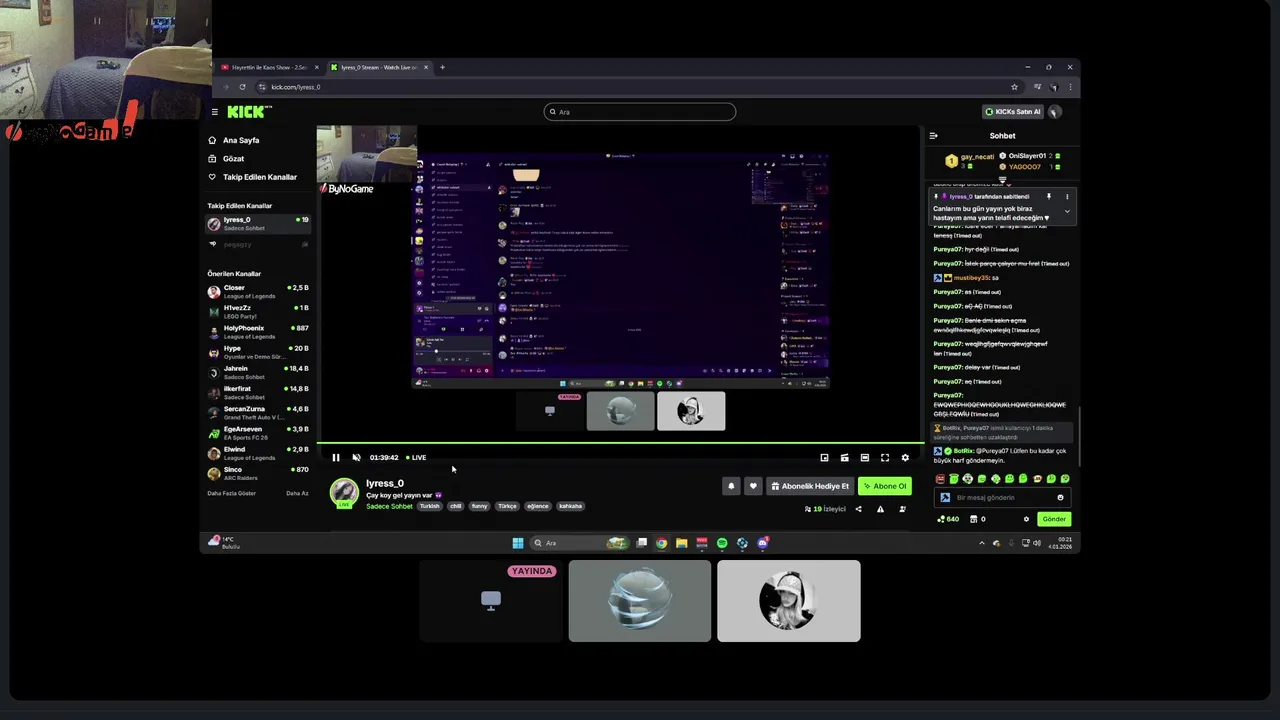Image resolution: width=1280 pixels, height=720 pixels.
Task: Switch to lyress_0 Stream browser tab
Action: 378,67
